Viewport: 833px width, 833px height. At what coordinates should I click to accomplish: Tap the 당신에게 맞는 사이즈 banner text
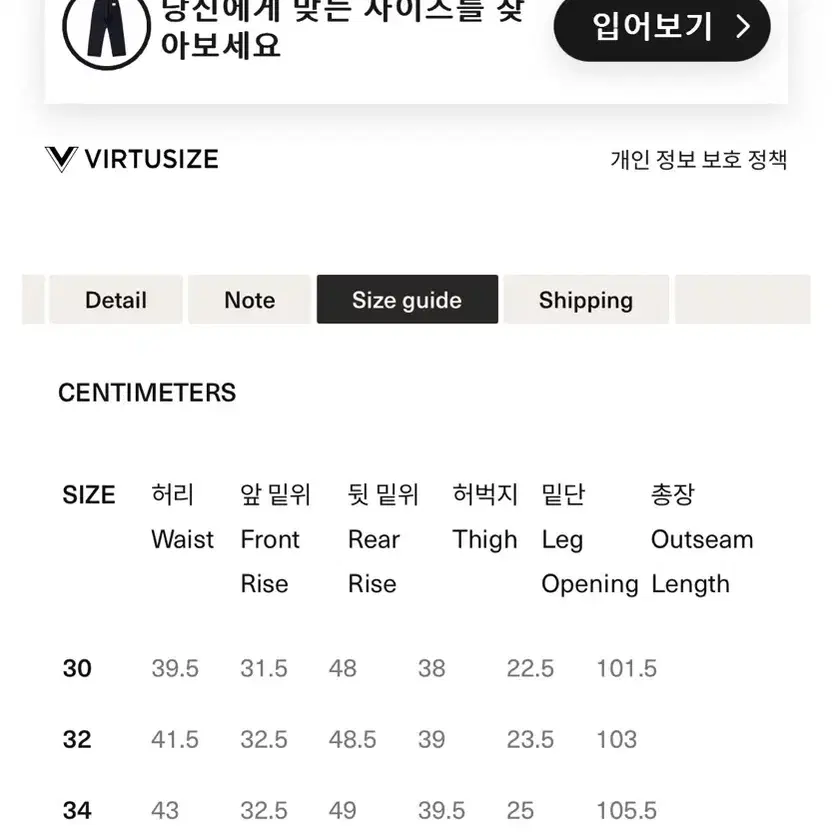tap(343, 29)
